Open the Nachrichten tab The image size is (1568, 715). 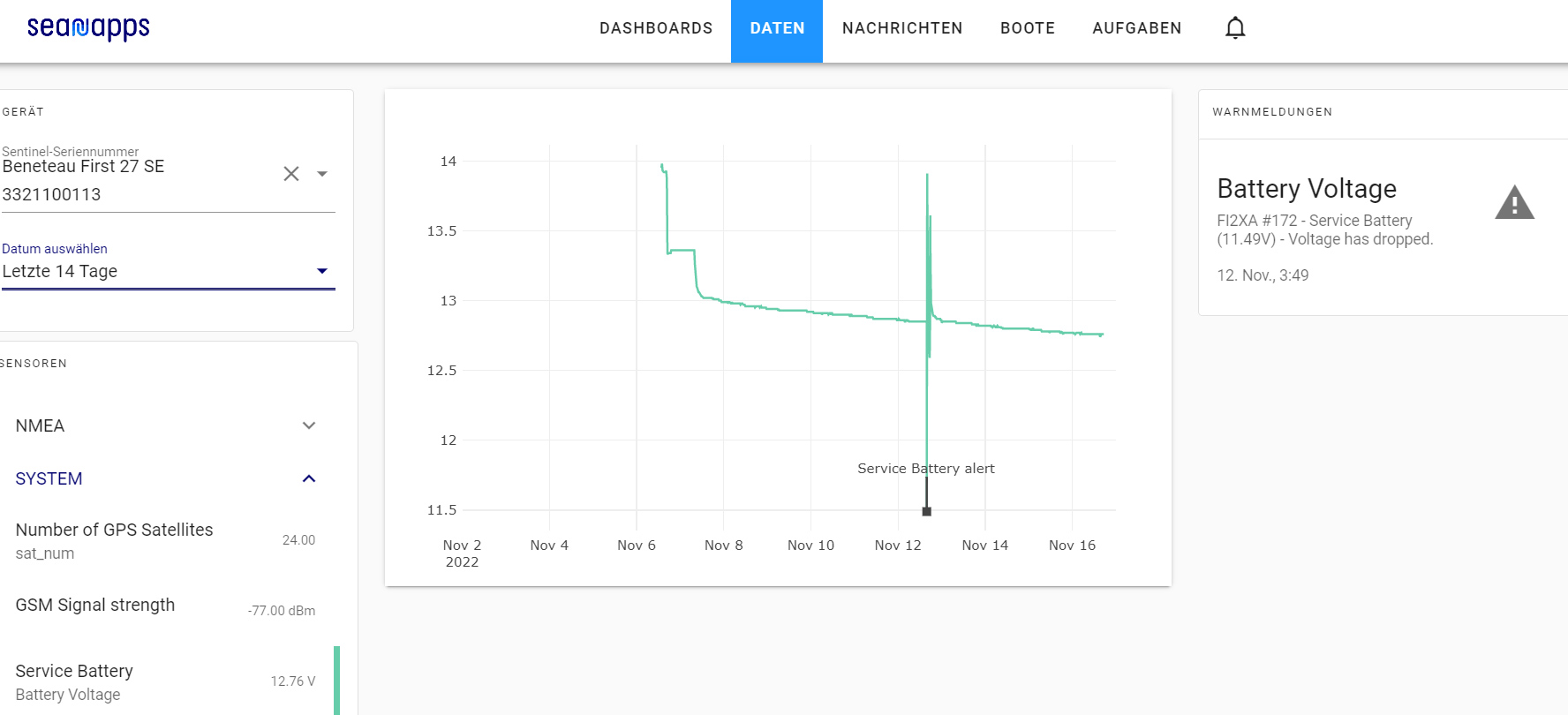(x=902, y=28)
